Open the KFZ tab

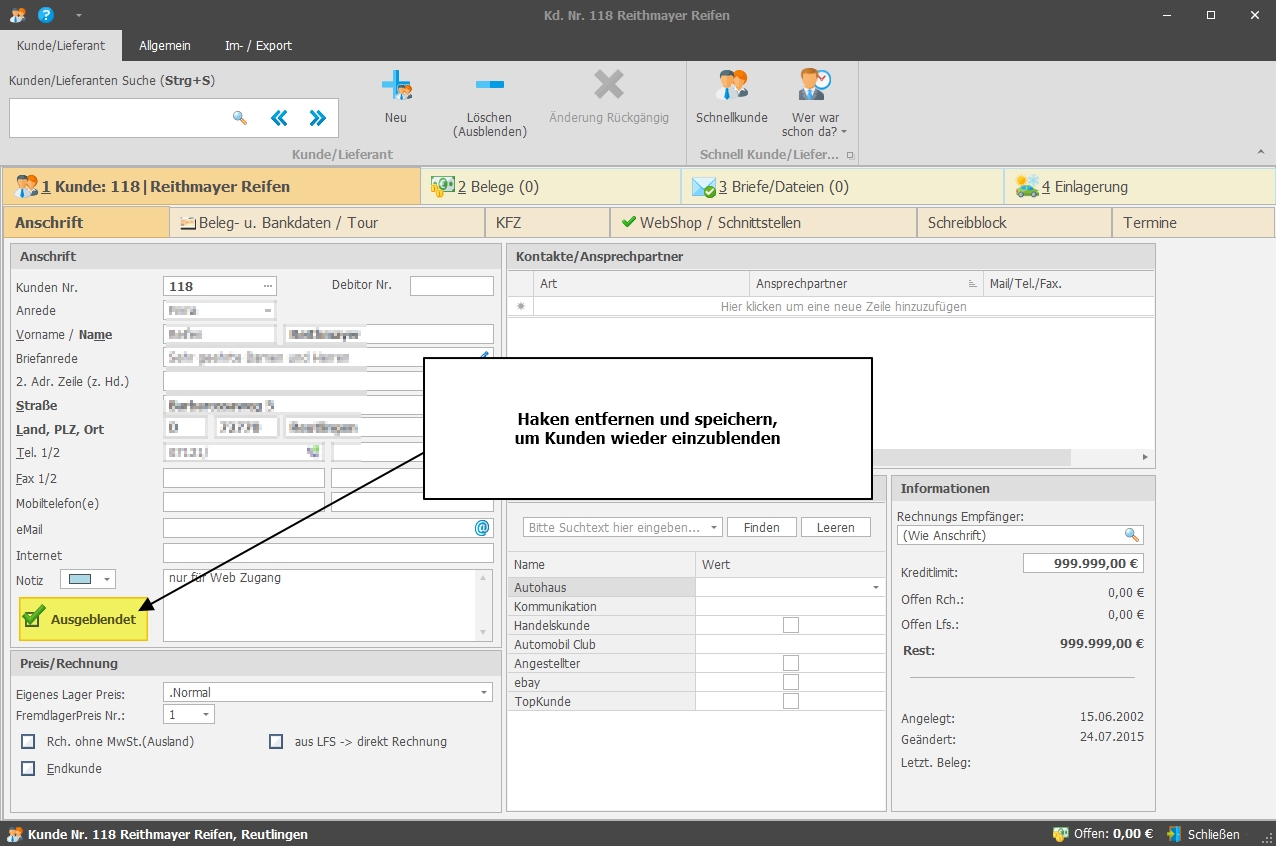click(x=547, y=222)
